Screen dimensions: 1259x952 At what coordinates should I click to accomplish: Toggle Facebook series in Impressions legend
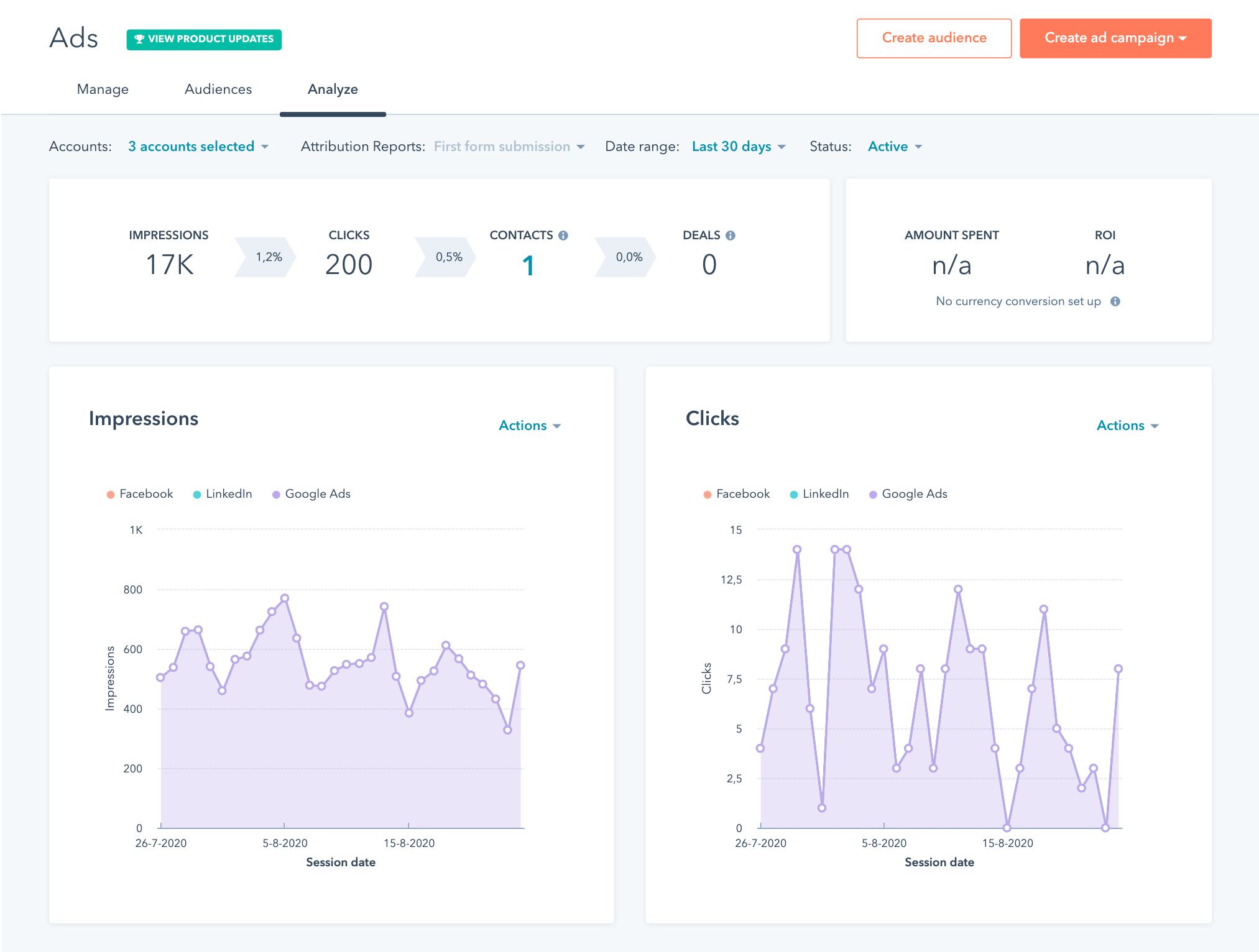[140, 494]
